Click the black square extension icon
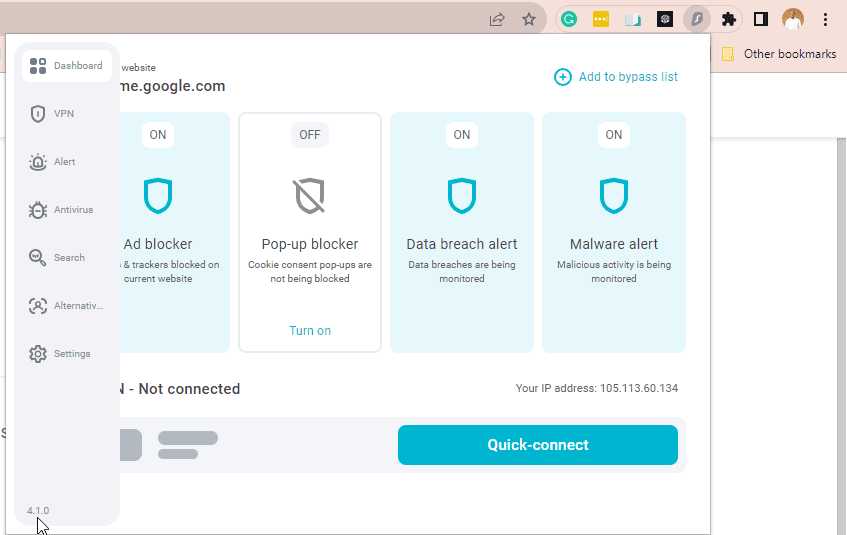 pyautogui.click(x=665, y=20)
